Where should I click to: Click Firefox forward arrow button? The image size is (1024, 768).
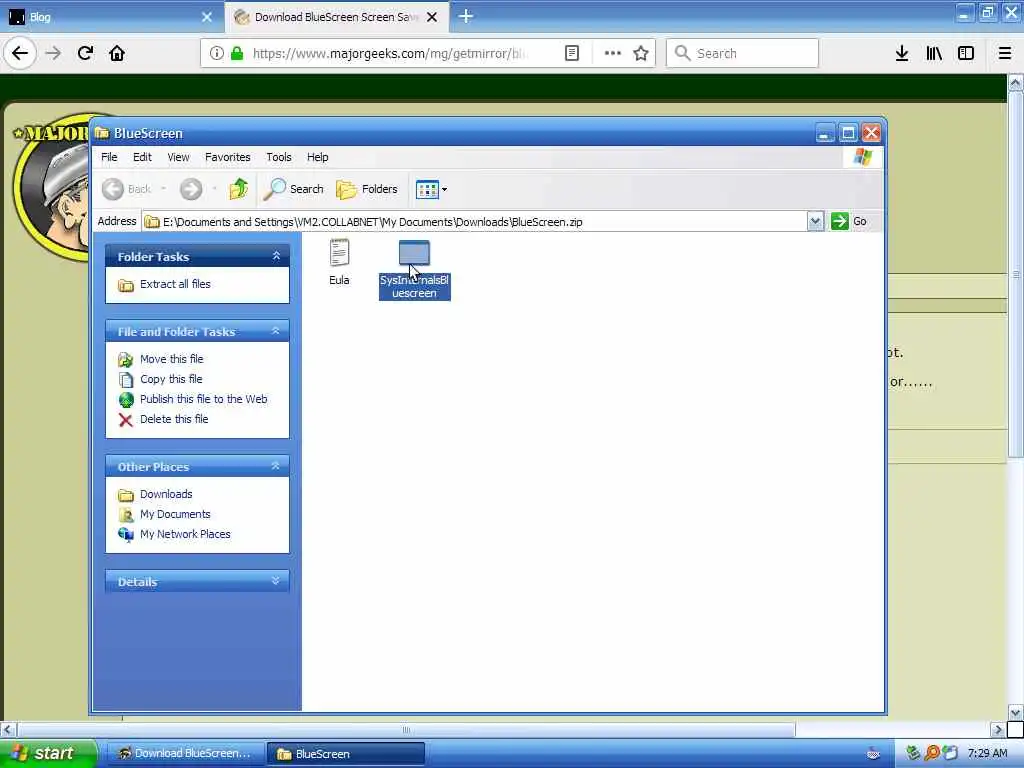point(54,53)
